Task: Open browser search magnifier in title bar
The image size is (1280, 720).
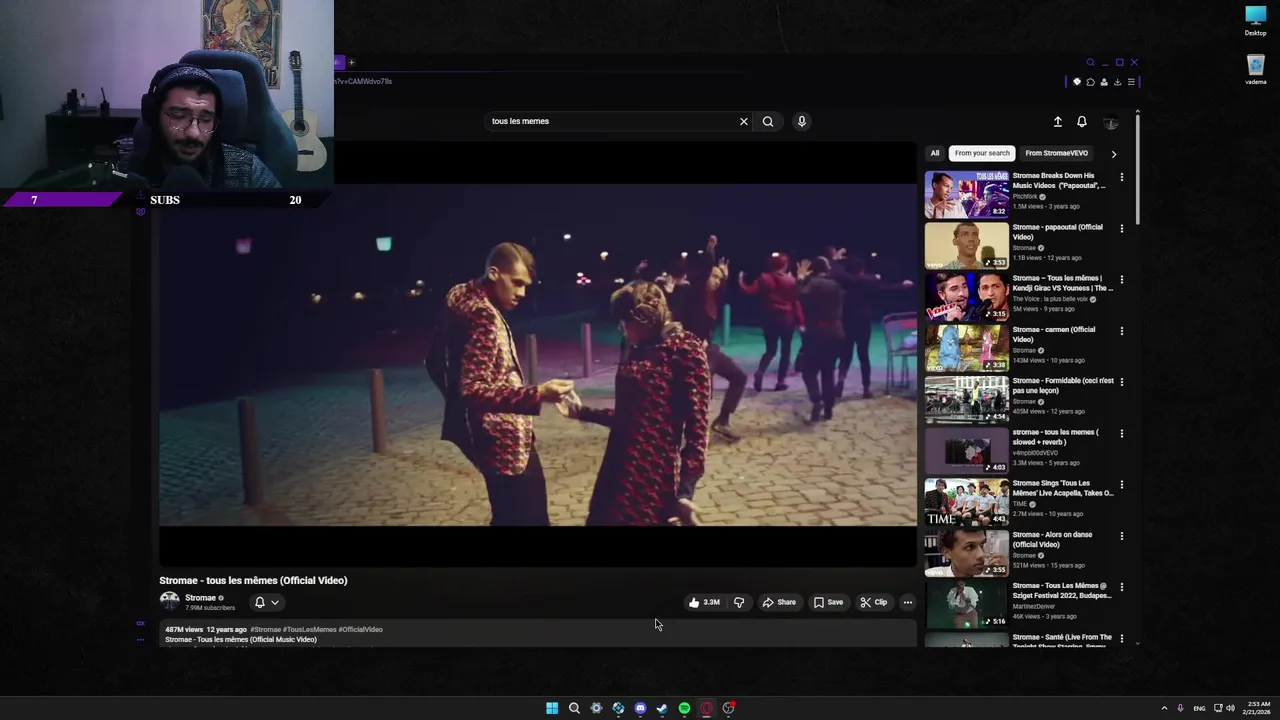Action: (x=1091, y=62)
